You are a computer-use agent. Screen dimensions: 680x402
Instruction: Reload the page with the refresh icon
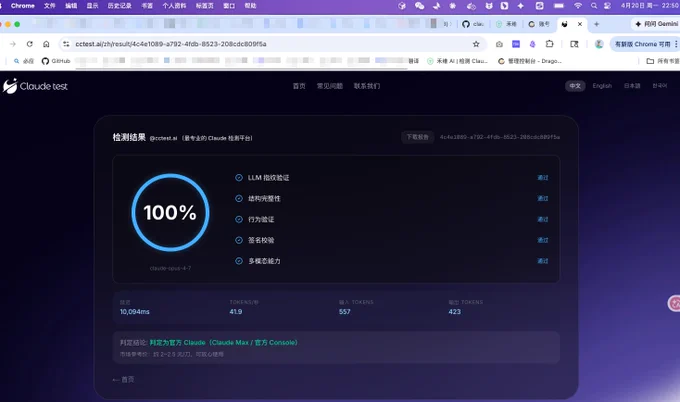tap(29, 44)
